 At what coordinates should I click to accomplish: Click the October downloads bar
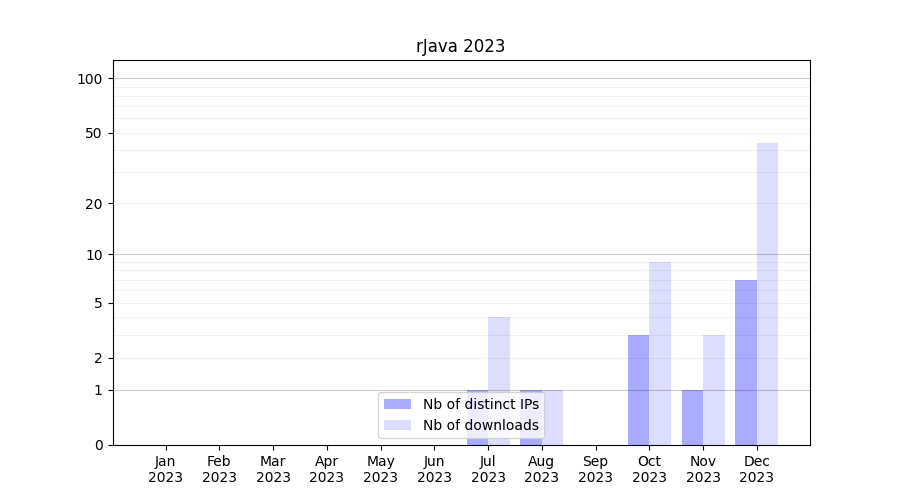(x=660, y=353)
